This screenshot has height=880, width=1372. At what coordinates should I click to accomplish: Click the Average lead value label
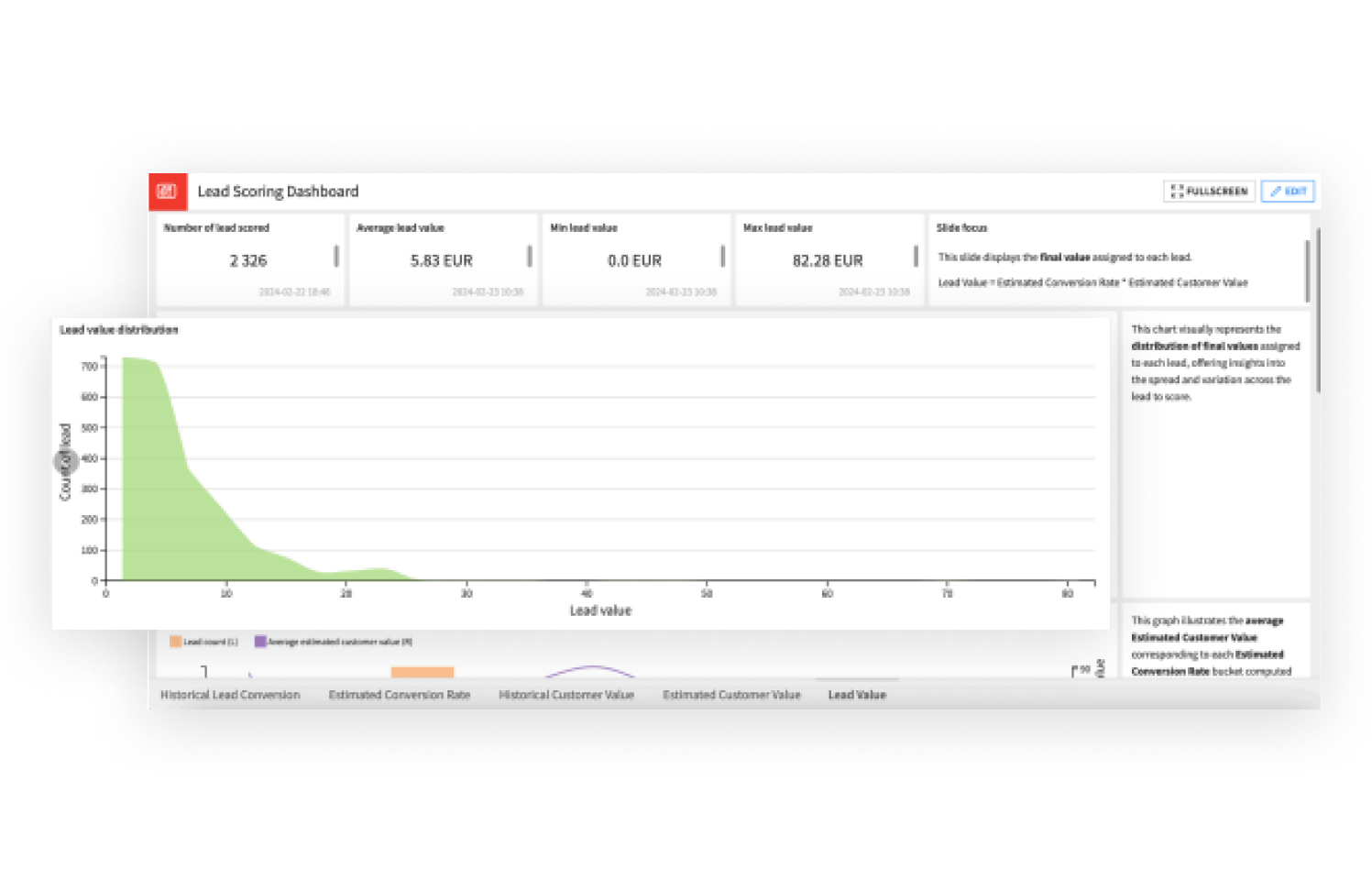coord(401,227)
